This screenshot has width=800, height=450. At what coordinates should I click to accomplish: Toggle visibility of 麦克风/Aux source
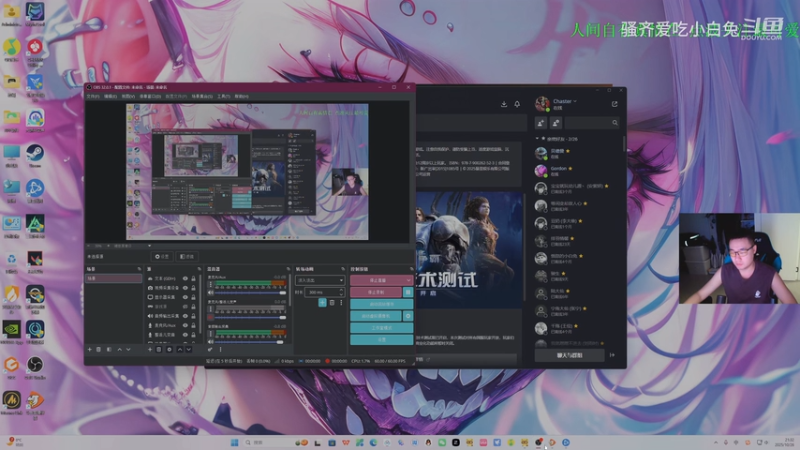185,325
